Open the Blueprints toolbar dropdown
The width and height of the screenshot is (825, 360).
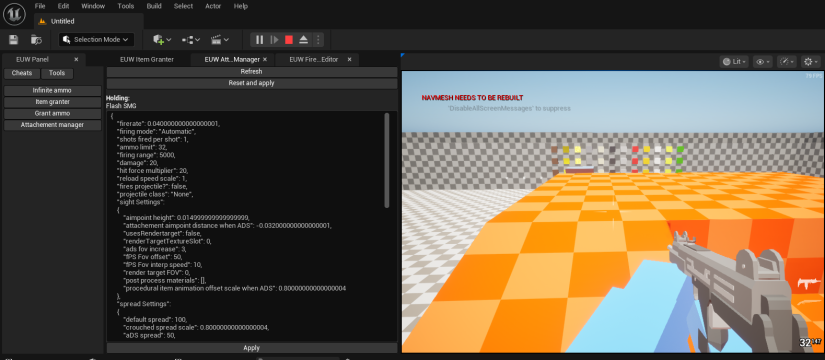pyautogui.click(x=191, y=39)
